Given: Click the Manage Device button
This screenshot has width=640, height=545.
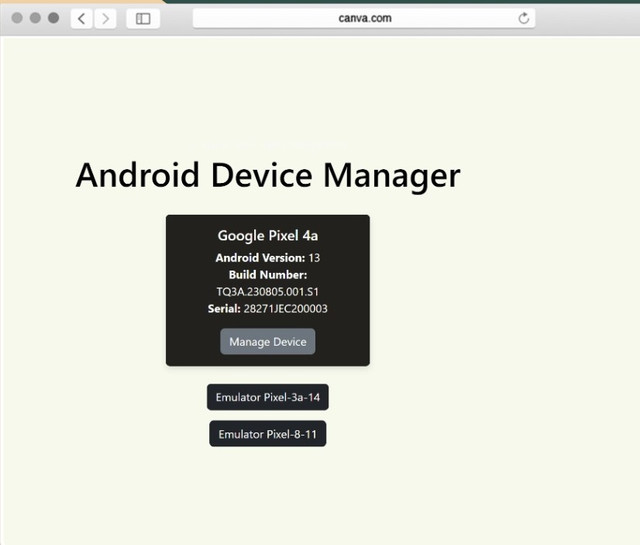Looking at the screenshot, I should click(x=268, y=342).
